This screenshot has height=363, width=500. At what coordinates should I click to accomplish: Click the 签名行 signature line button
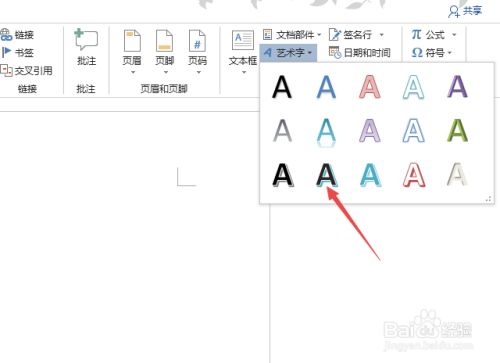(356, 34)
